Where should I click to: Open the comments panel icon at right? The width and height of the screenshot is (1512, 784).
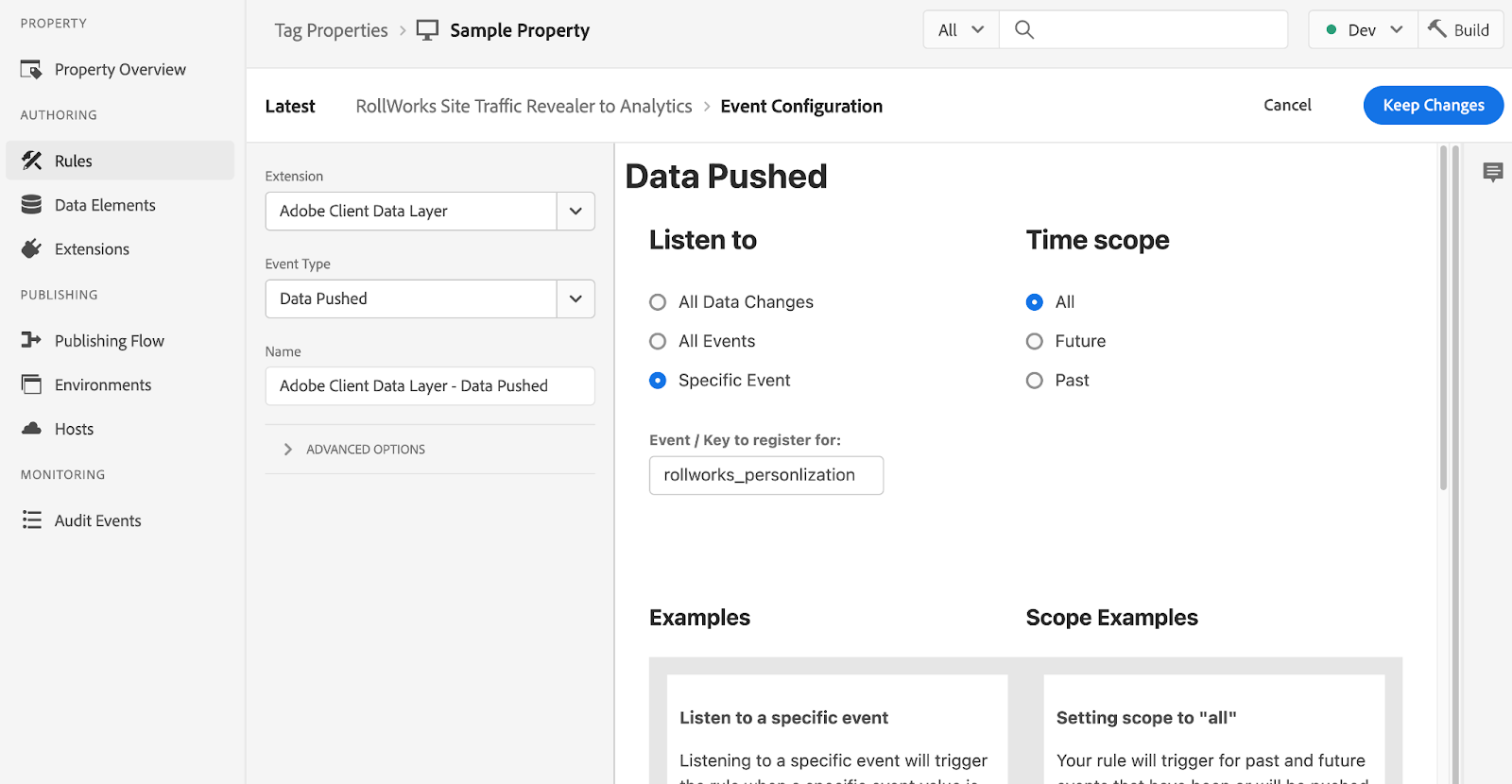(x=1493, y=172)
